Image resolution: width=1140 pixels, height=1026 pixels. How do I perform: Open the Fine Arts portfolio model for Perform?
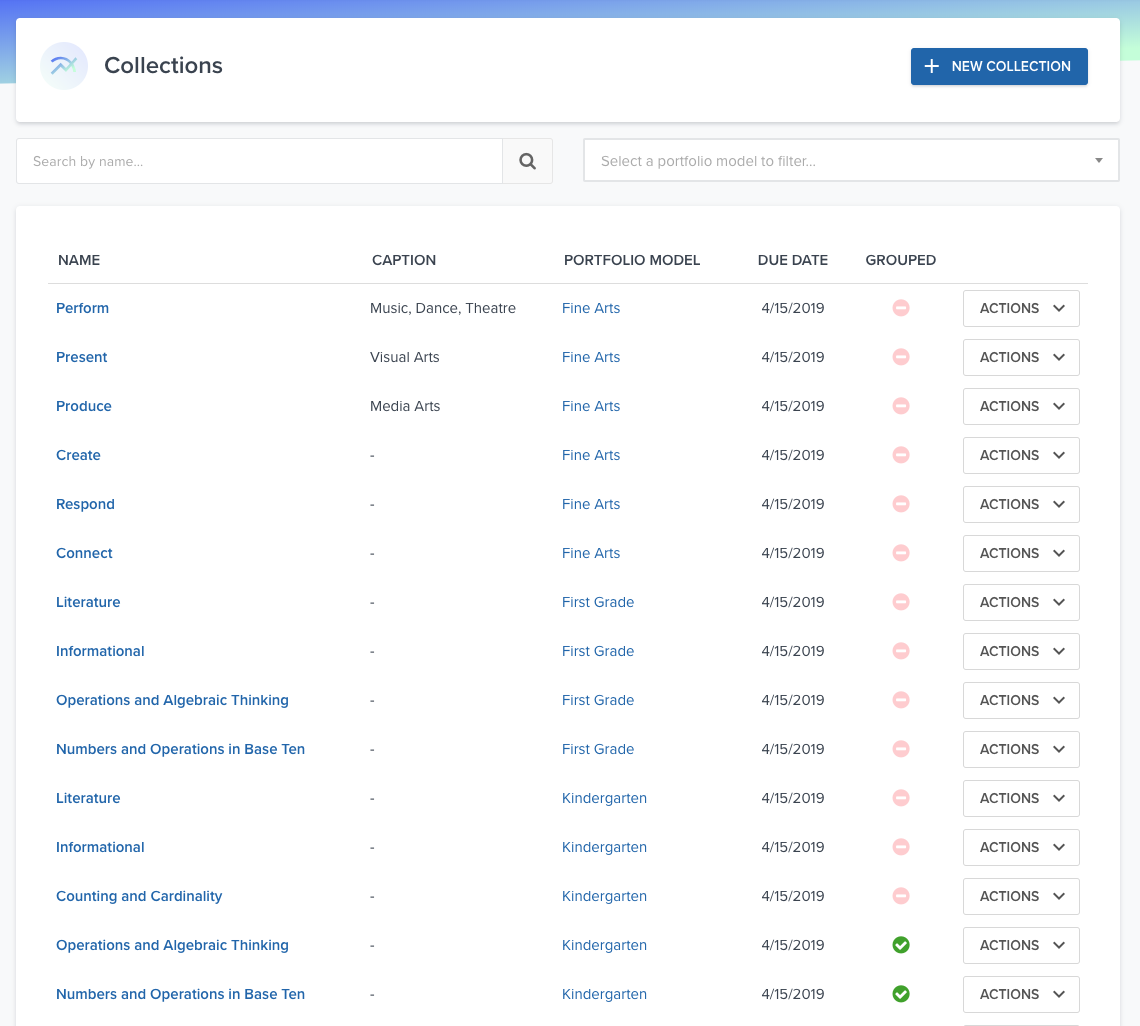tap(590, 308)
